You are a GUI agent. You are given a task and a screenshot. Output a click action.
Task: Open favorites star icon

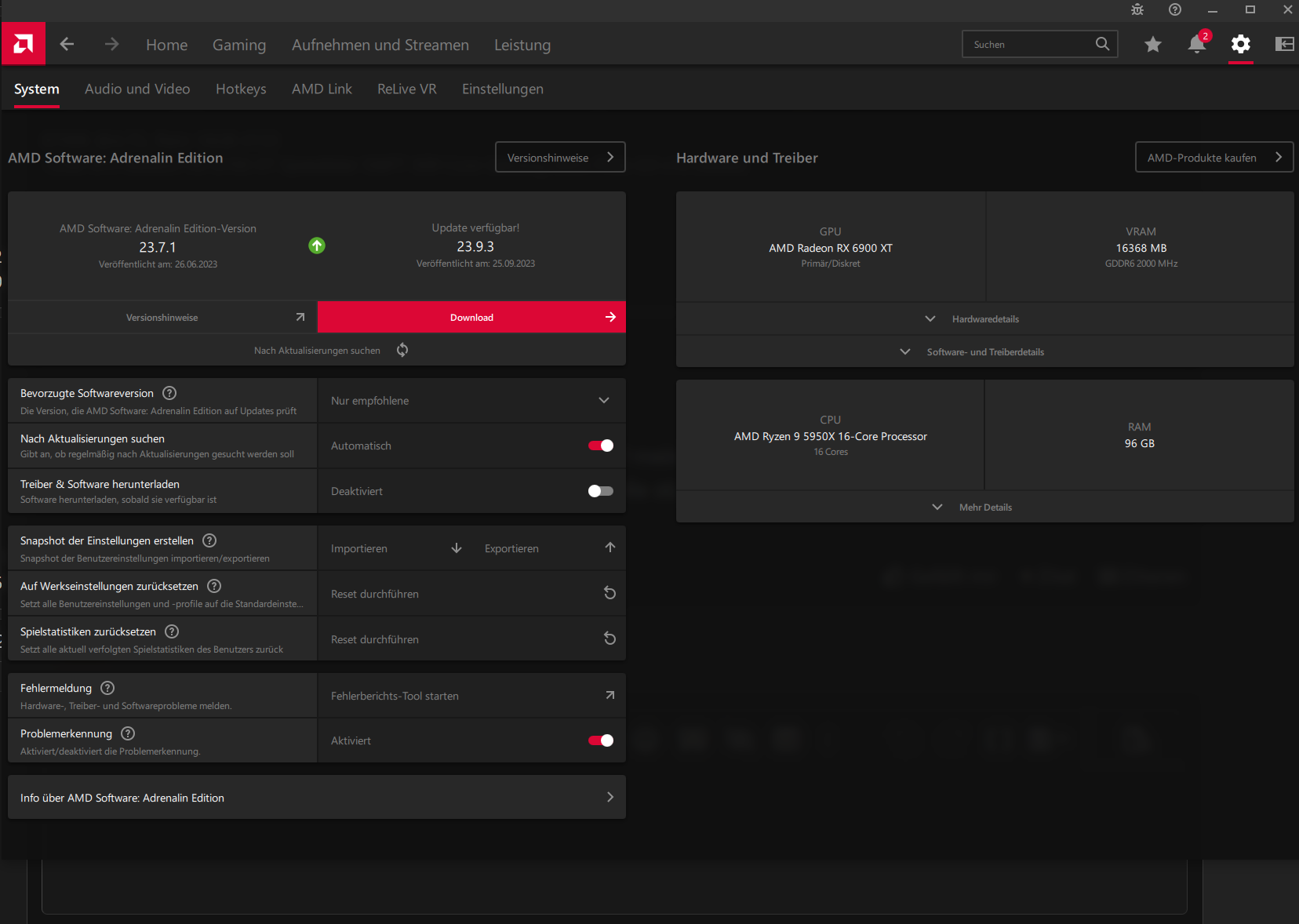coord(1153,44)
